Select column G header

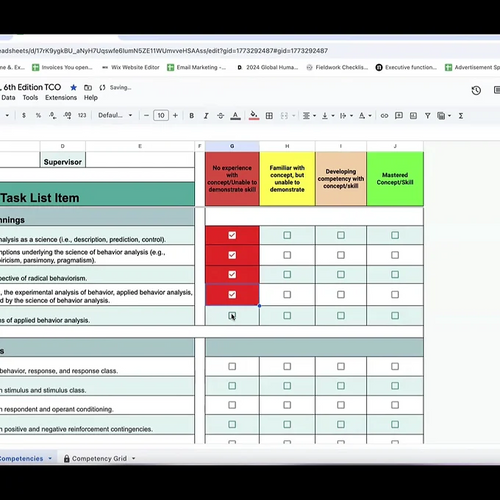[232, 146]
